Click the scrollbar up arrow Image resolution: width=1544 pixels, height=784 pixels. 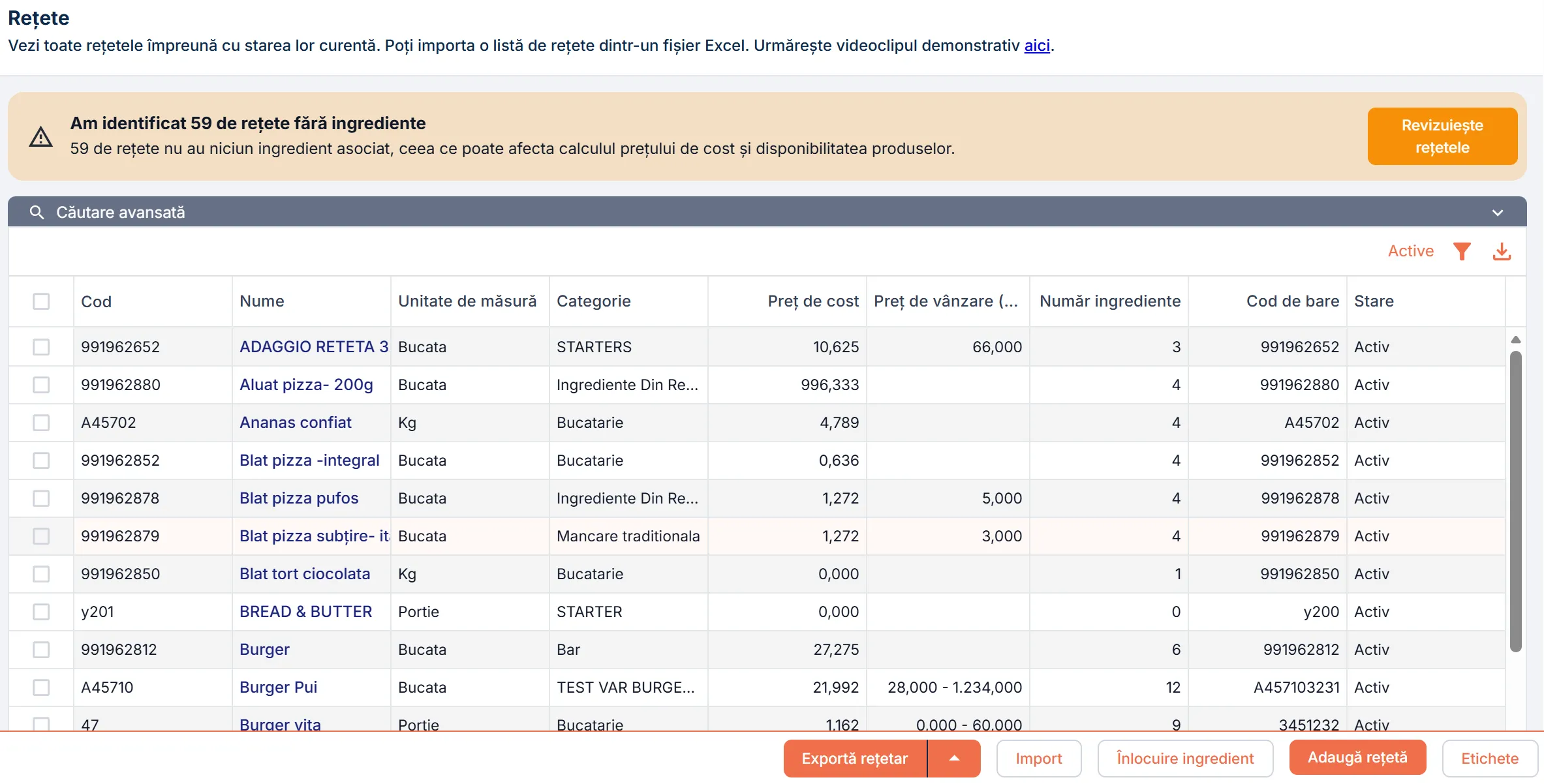(1516, 339)
